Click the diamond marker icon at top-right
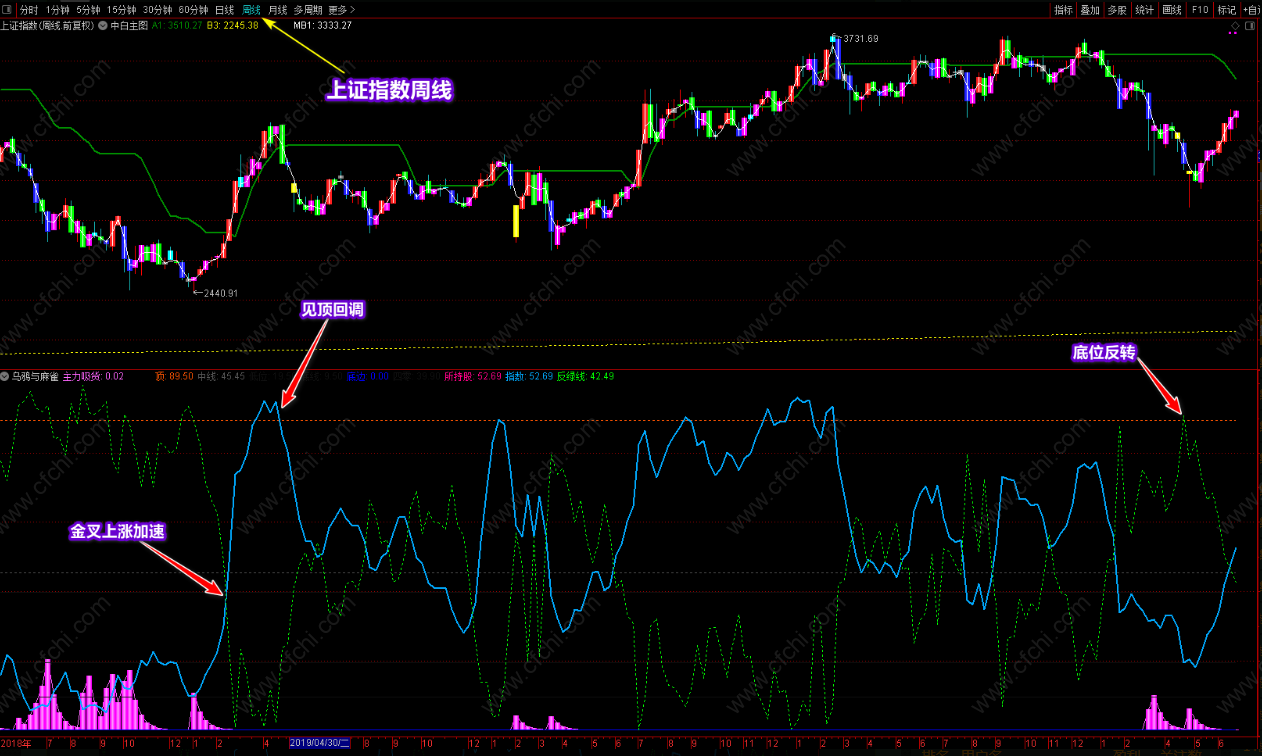1262x756 pixels. click(1236, 25)
